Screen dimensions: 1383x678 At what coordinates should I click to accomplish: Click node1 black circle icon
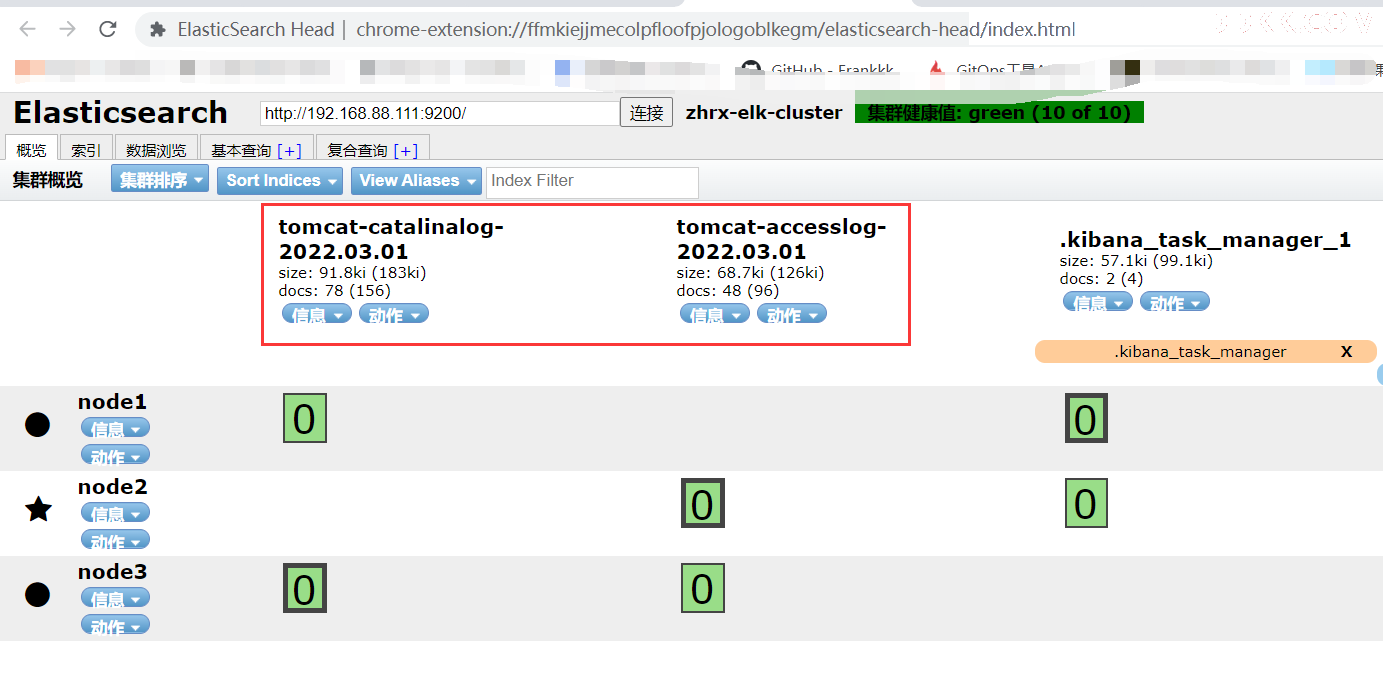[x=37, y=424]
